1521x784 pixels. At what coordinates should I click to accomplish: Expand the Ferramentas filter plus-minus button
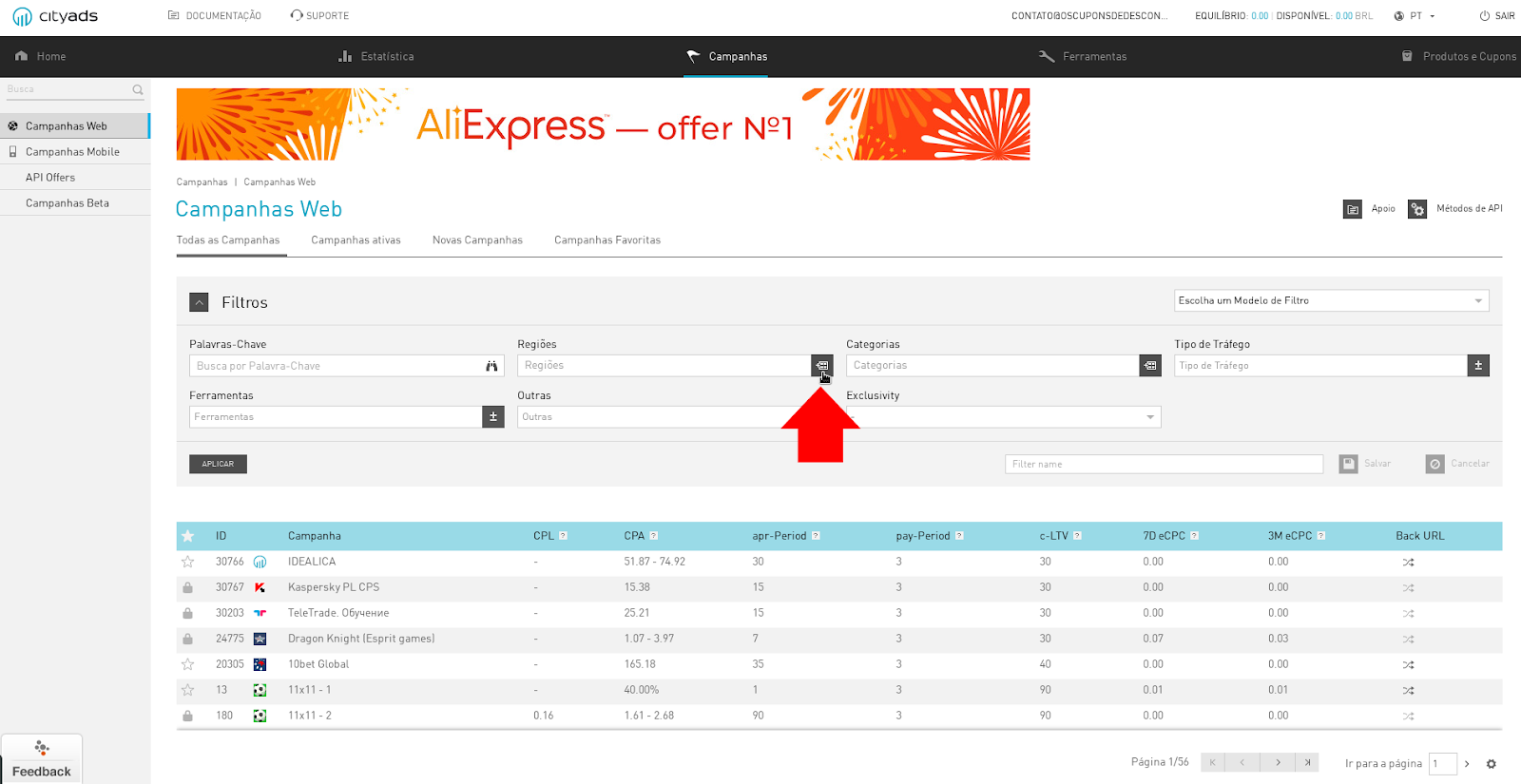[x=493, y=416]
